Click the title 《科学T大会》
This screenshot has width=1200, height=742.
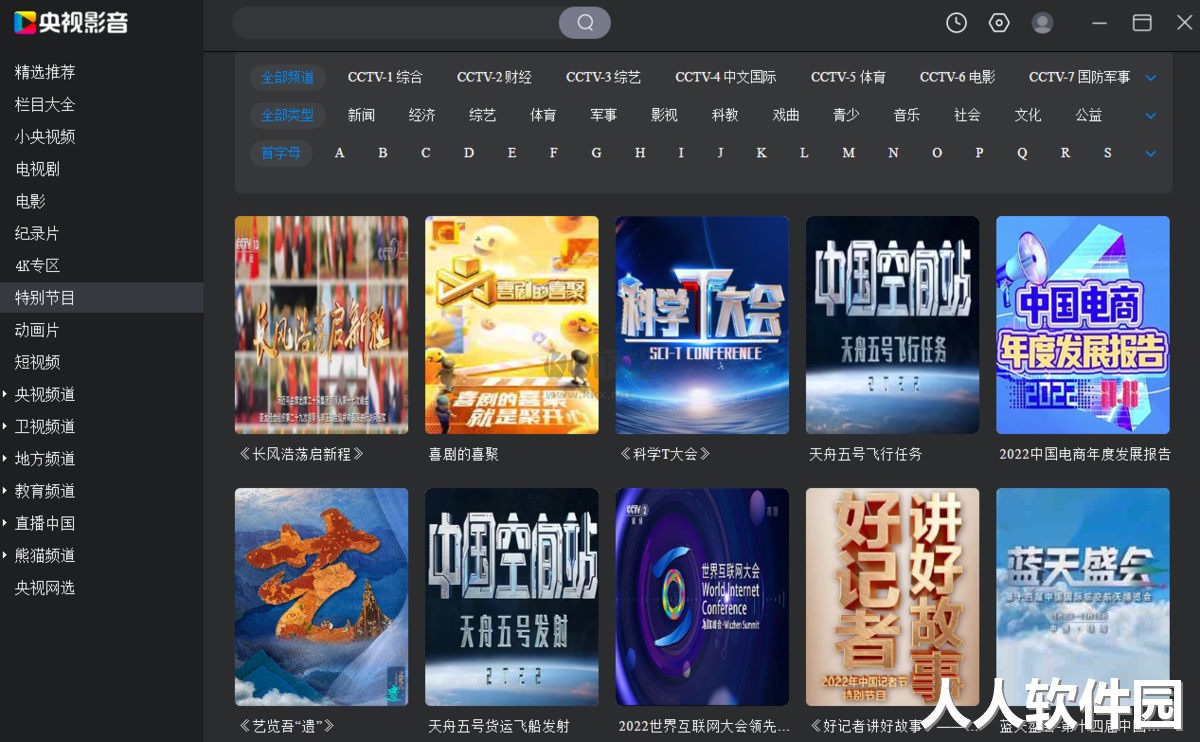[x=665, y=454]
